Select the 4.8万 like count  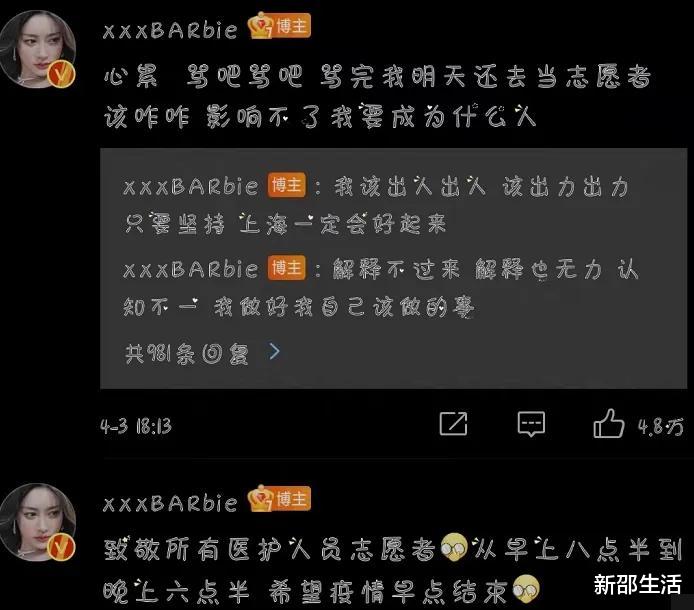coord(661,427)
